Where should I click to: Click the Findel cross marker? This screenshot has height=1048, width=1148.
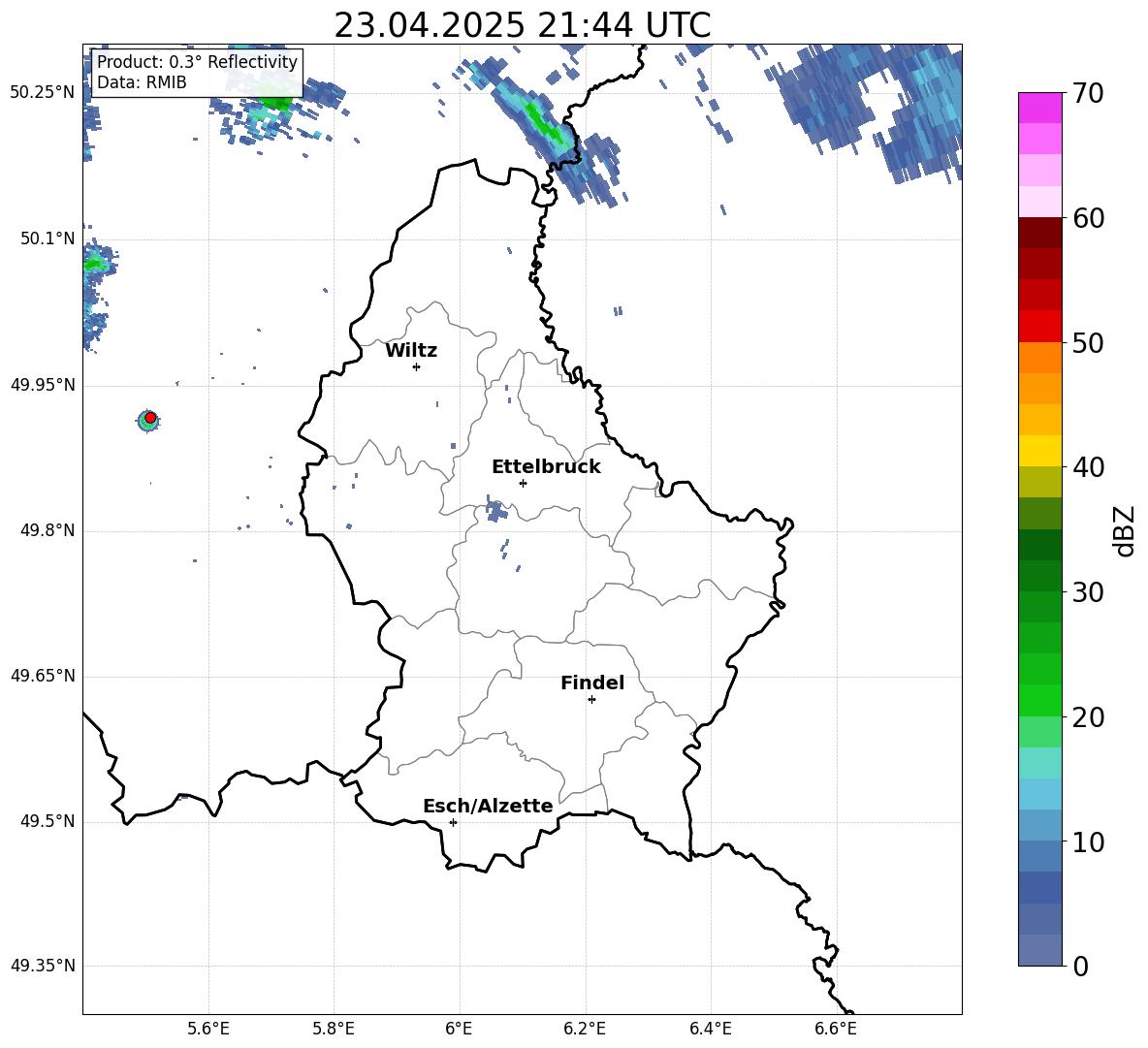pyautogui.click(x=591, y=700)
